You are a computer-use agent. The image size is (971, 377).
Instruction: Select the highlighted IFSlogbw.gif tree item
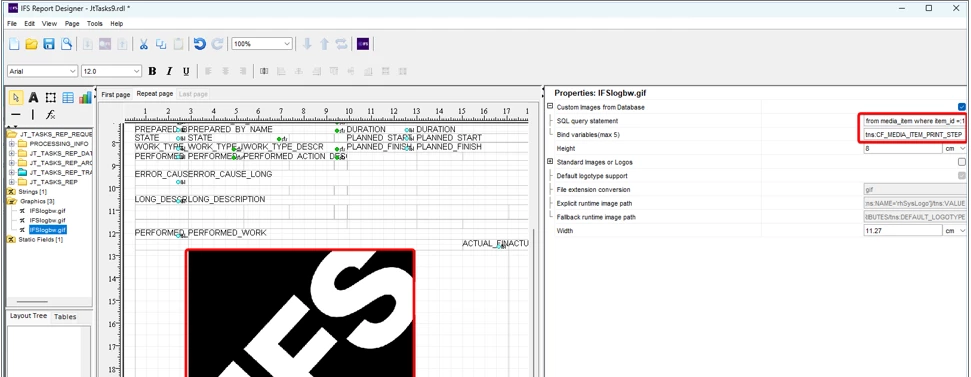point(48,230)
